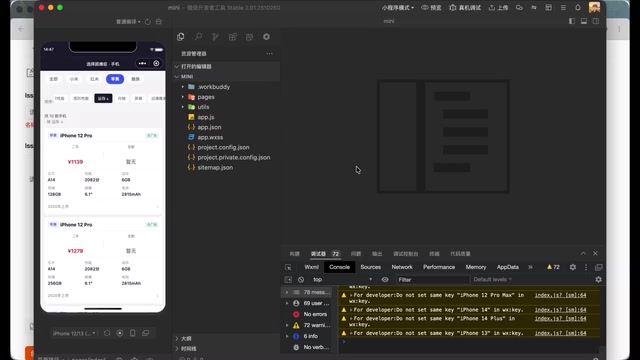The image size is (640, 360).
Task: Open console settings gear beside Default levels
Action: 598,280
